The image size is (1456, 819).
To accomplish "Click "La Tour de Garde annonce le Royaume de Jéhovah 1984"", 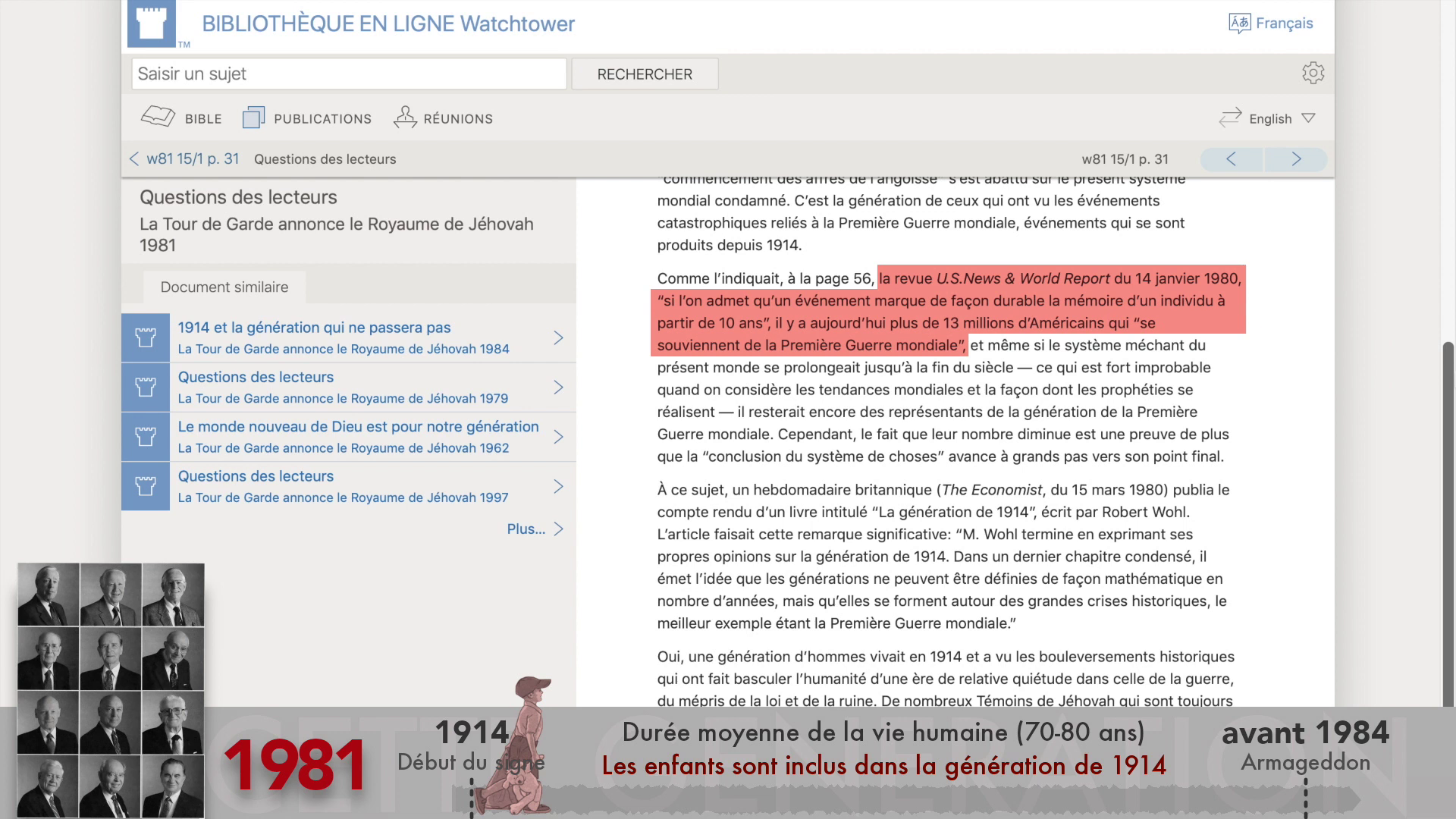I will (344, 349).
